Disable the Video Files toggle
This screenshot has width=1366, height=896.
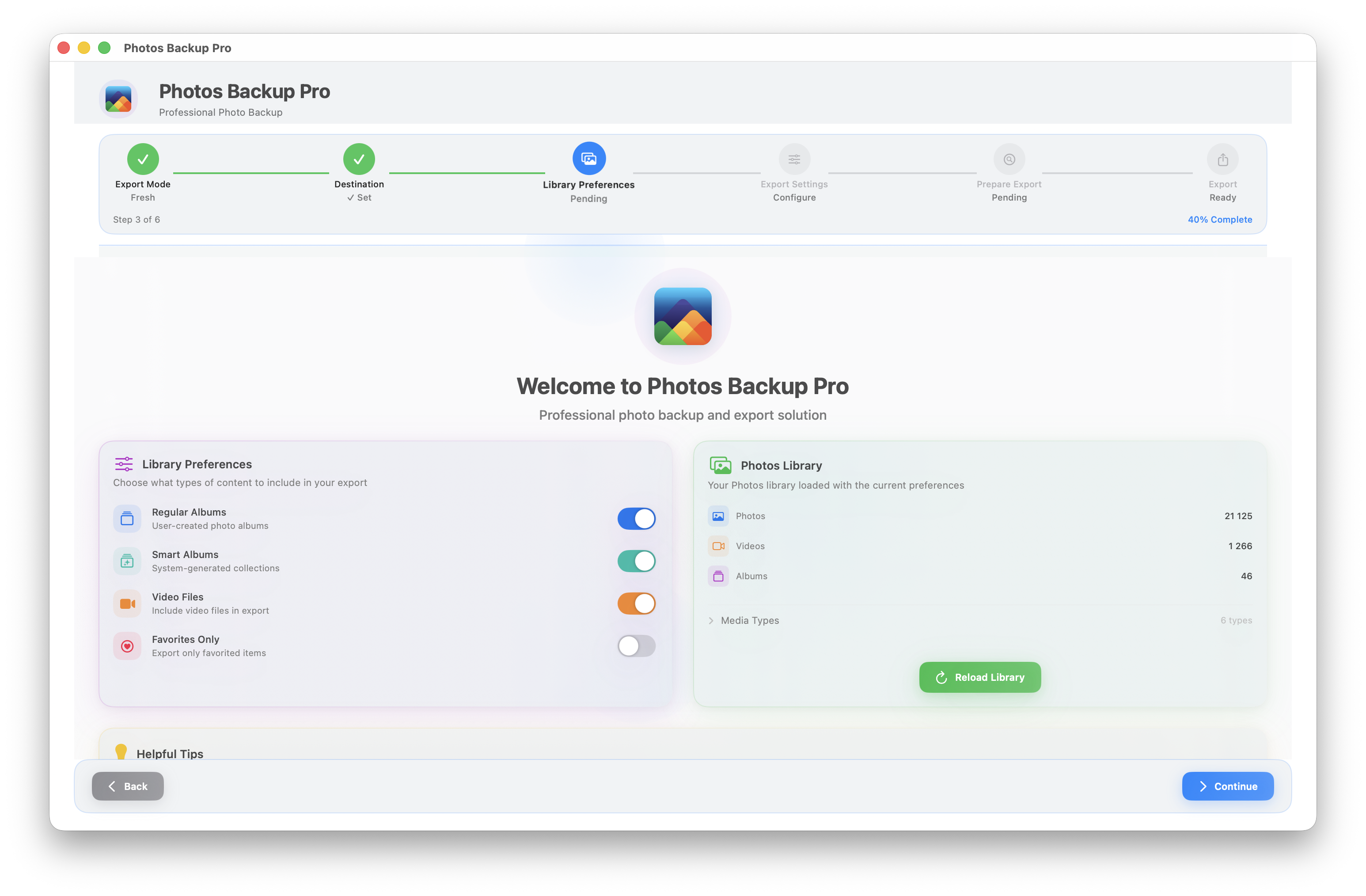pyautogui.click(x=637, y=603)
